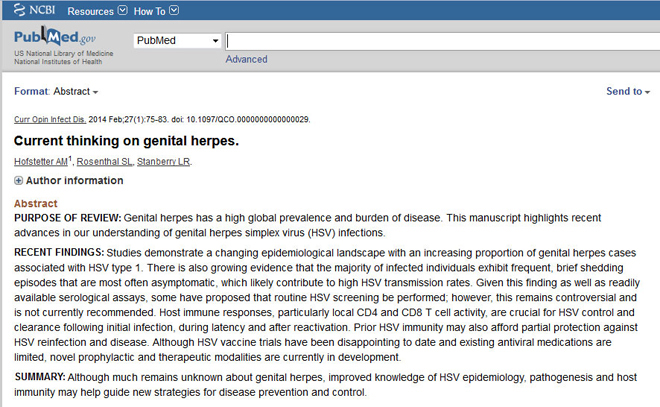Click the article title Current thinking on genital herpes
660x407 pixels.
126,141
